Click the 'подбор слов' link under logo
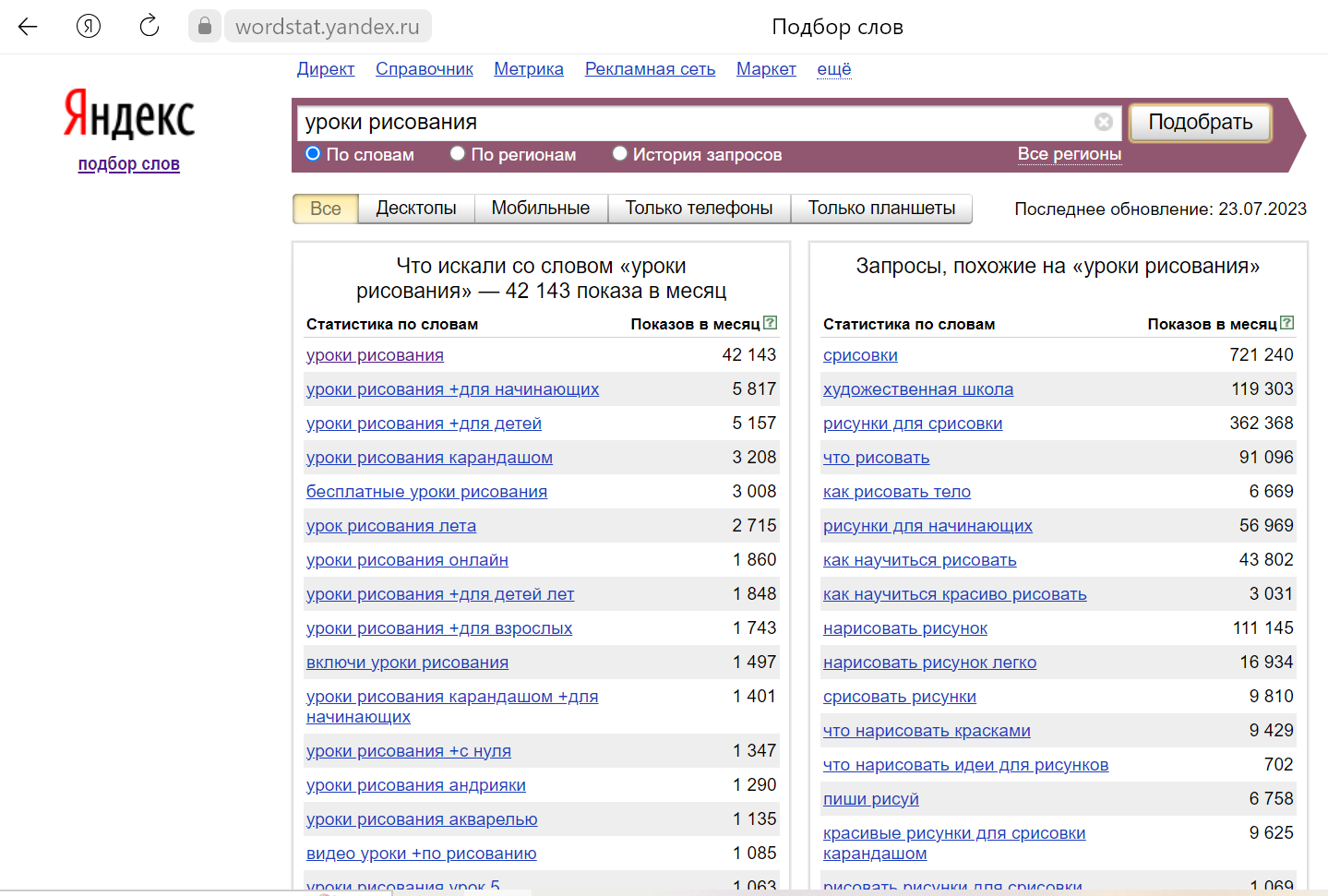Screen dimensions: 1328x896 [129, 163]
